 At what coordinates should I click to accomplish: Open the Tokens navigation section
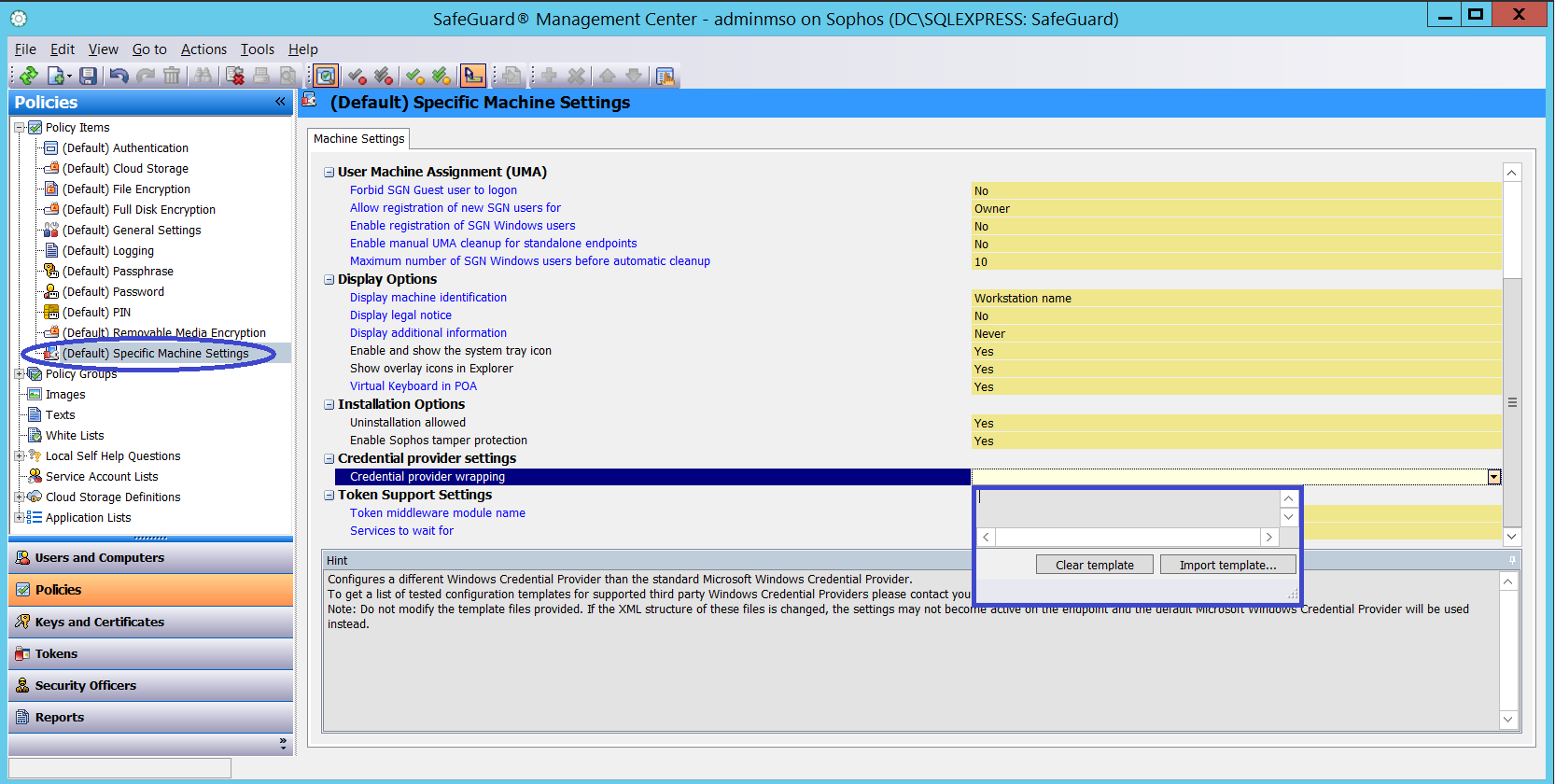pos(150,654)
